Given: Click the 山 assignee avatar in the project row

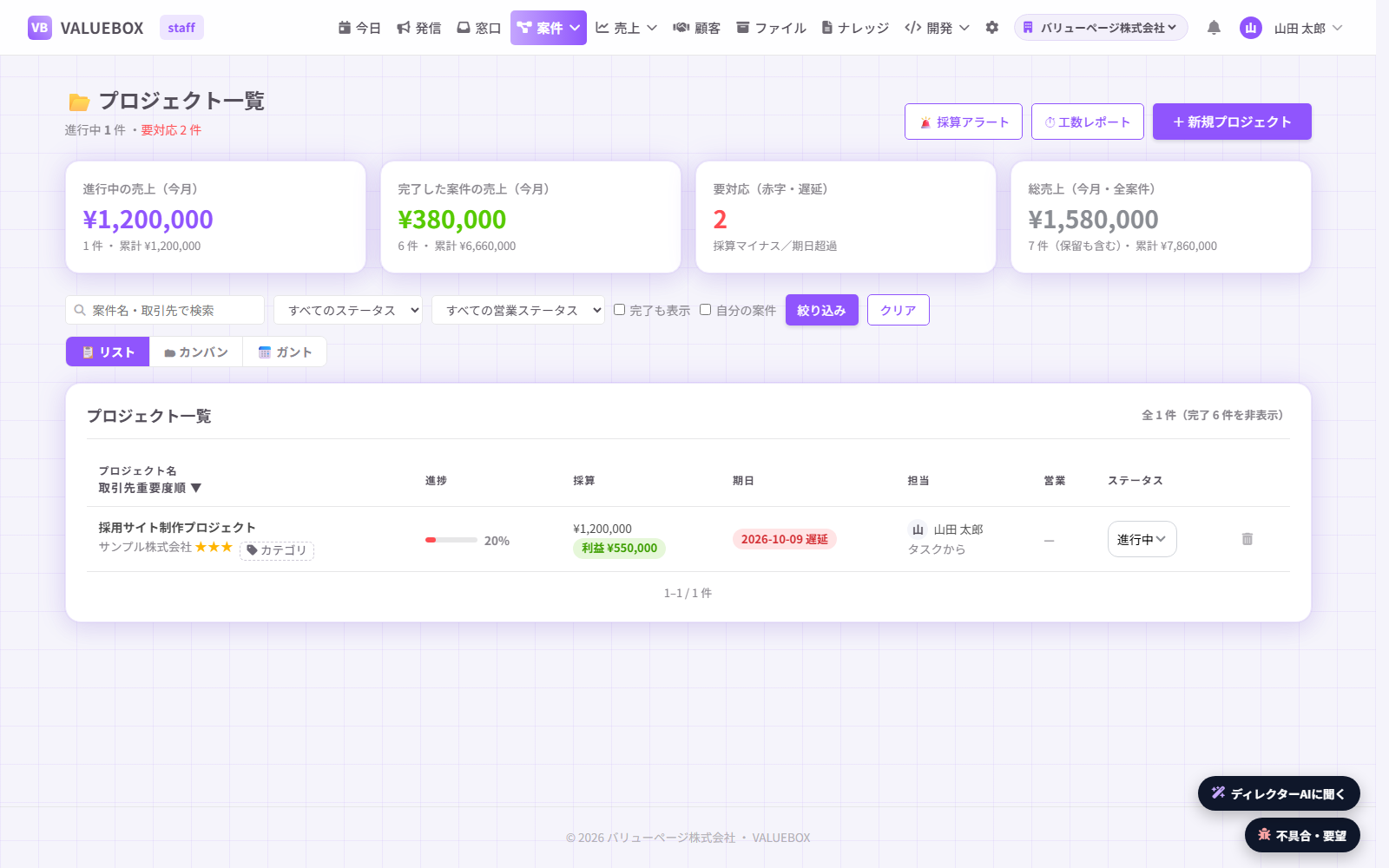Looking at the screenshot, I should pos(918,529).
